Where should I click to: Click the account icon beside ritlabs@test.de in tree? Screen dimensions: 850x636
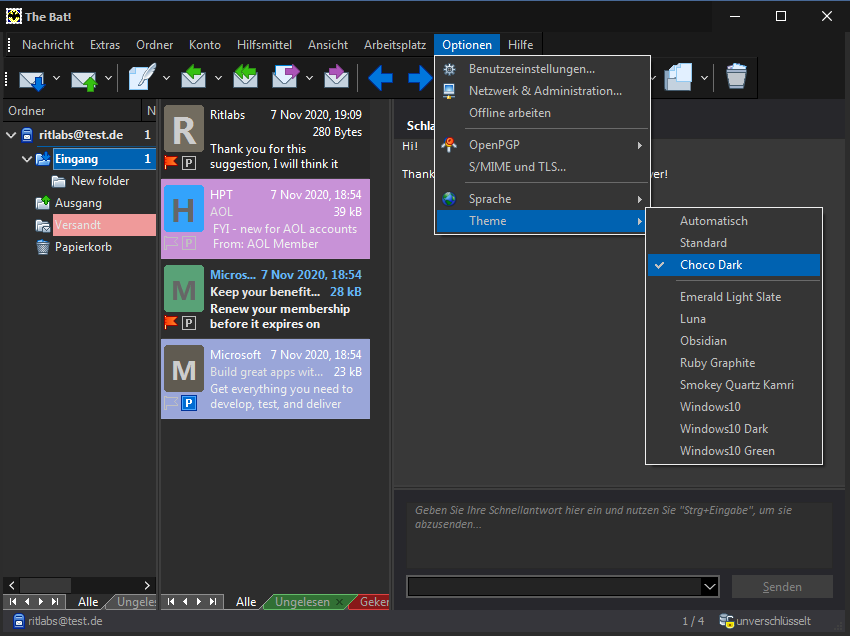(27, 135)
